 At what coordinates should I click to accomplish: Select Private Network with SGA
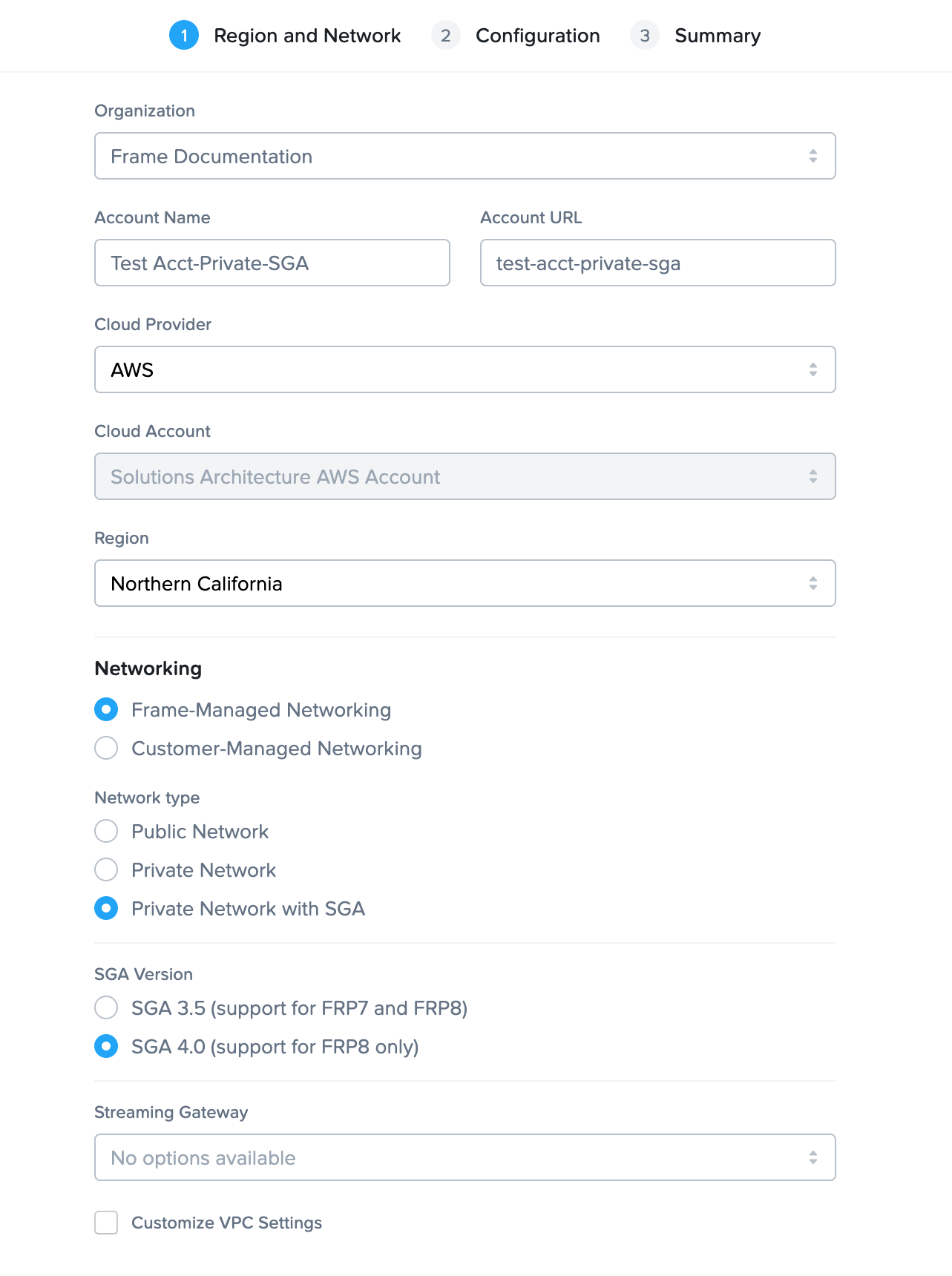[x=106, y=908]
